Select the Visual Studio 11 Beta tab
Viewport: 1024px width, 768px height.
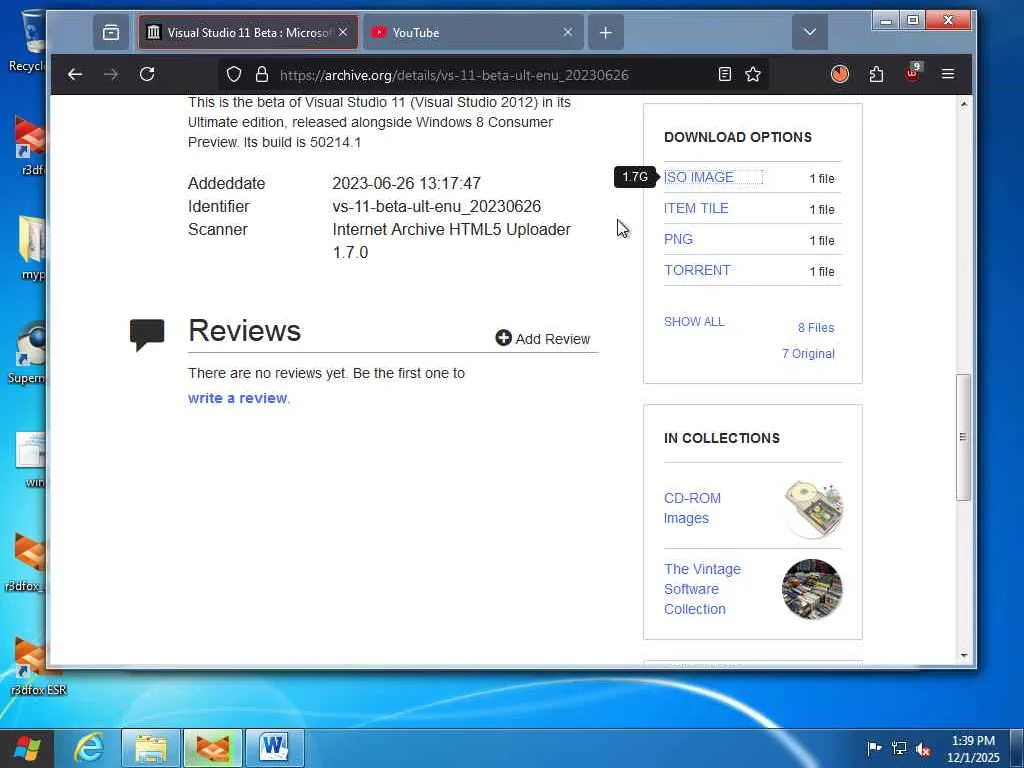point(248,32)
